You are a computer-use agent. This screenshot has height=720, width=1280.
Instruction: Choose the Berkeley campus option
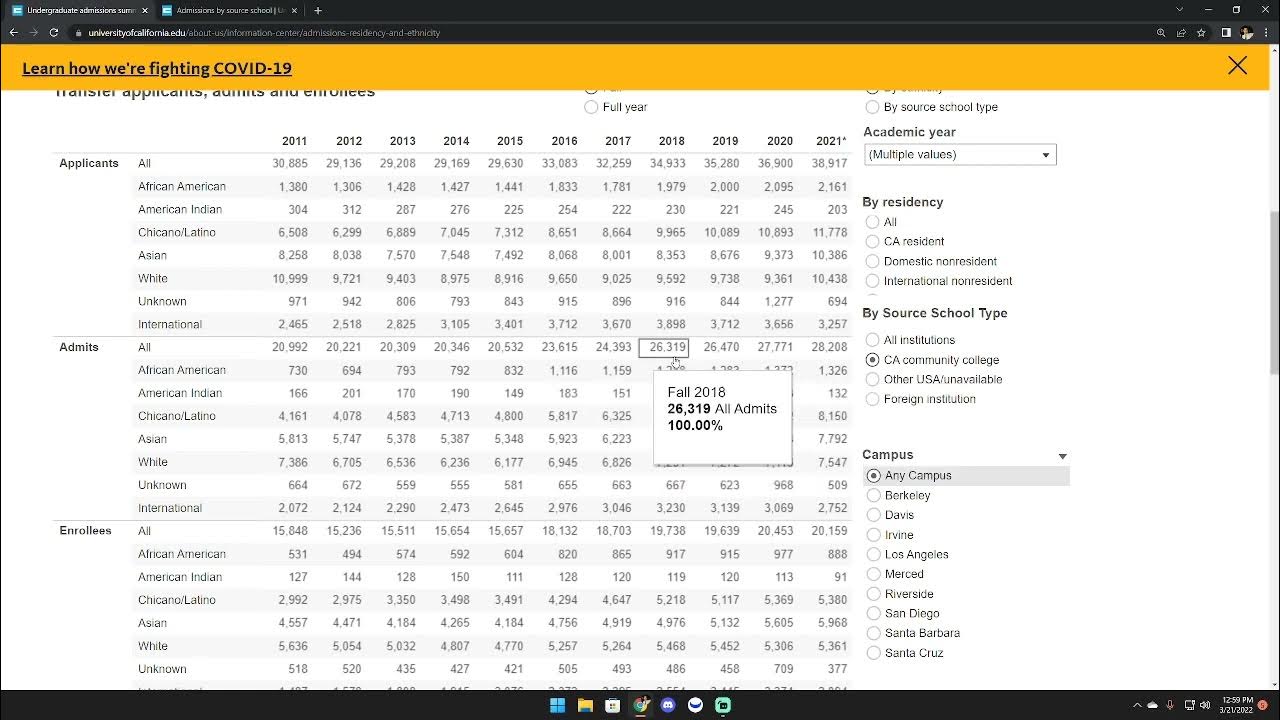(x=874, y=495)
